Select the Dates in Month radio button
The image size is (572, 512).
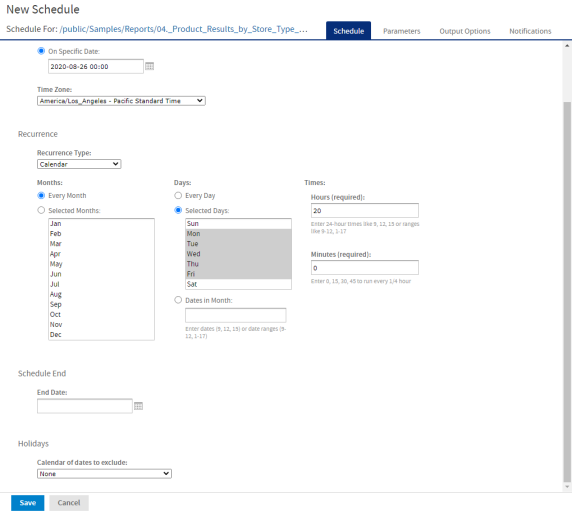point(178,300)
